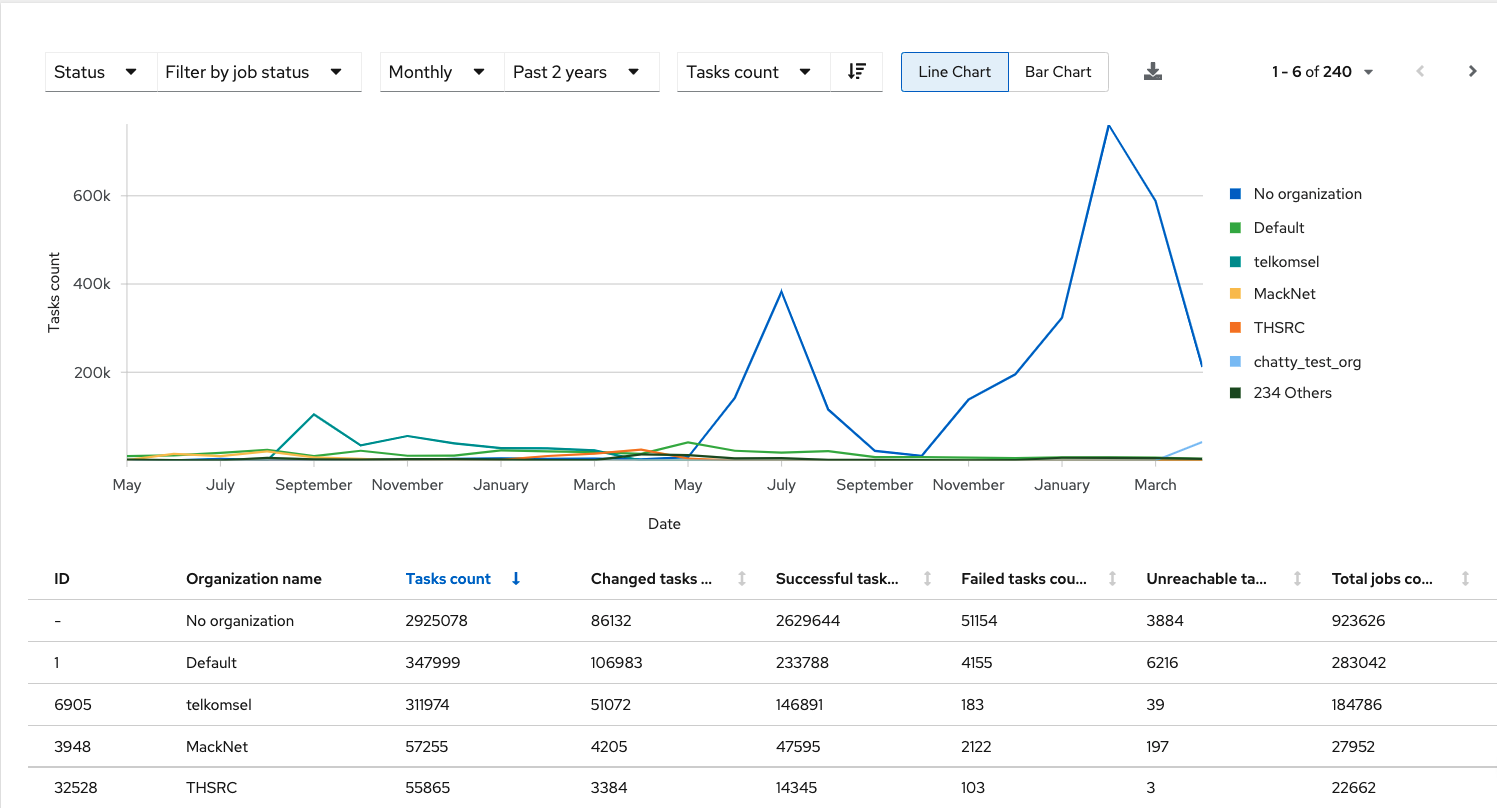
Task: Toggle chatty_test_org legend light blue swatch
Action: click(1236, 362)
